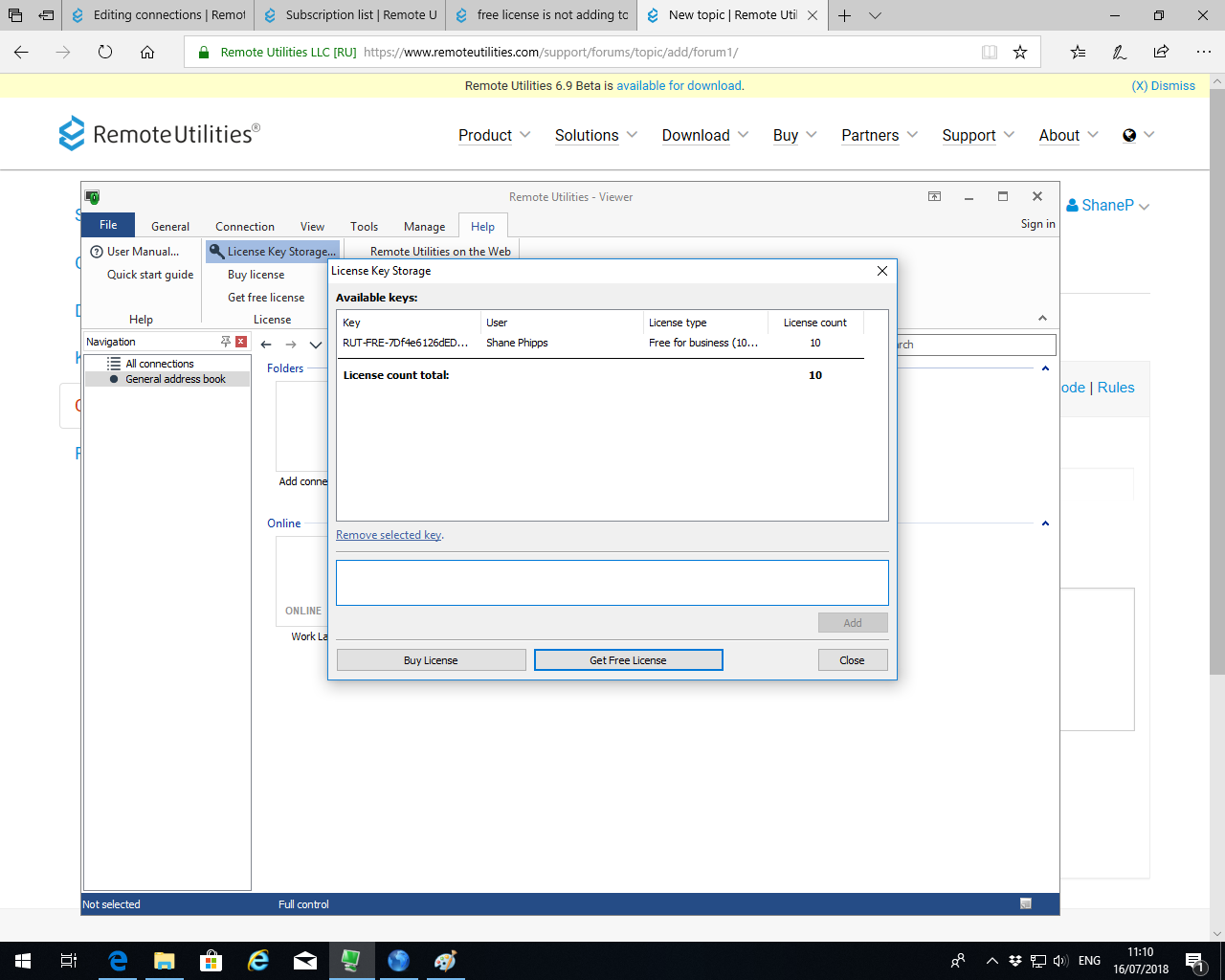
Task: Click the Buy License button
Action: click(431, 660)
